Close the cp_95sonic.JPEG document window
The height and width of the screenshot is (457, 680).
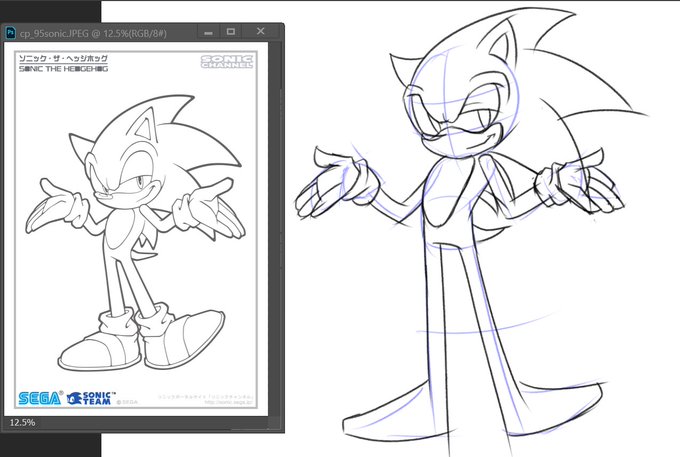point(260,31)
